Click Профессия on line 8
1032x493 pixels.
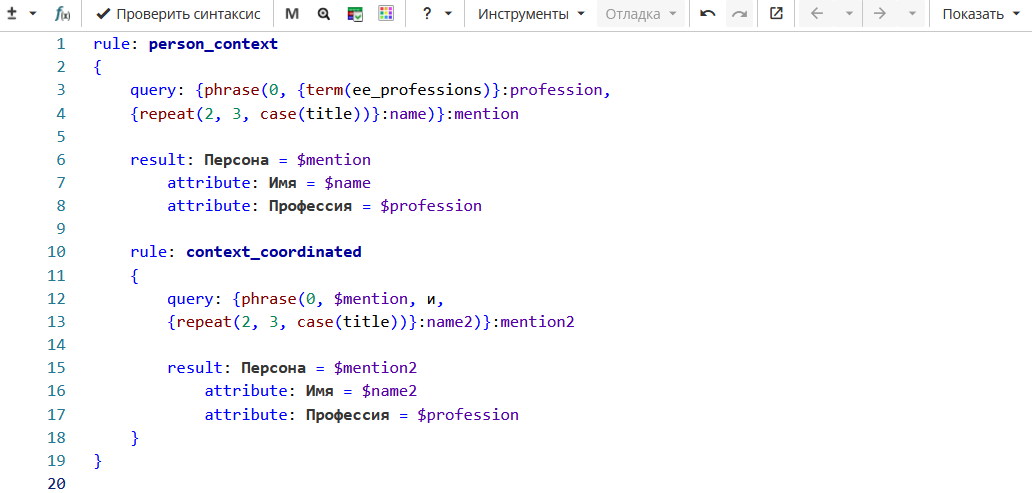(311, 206)
